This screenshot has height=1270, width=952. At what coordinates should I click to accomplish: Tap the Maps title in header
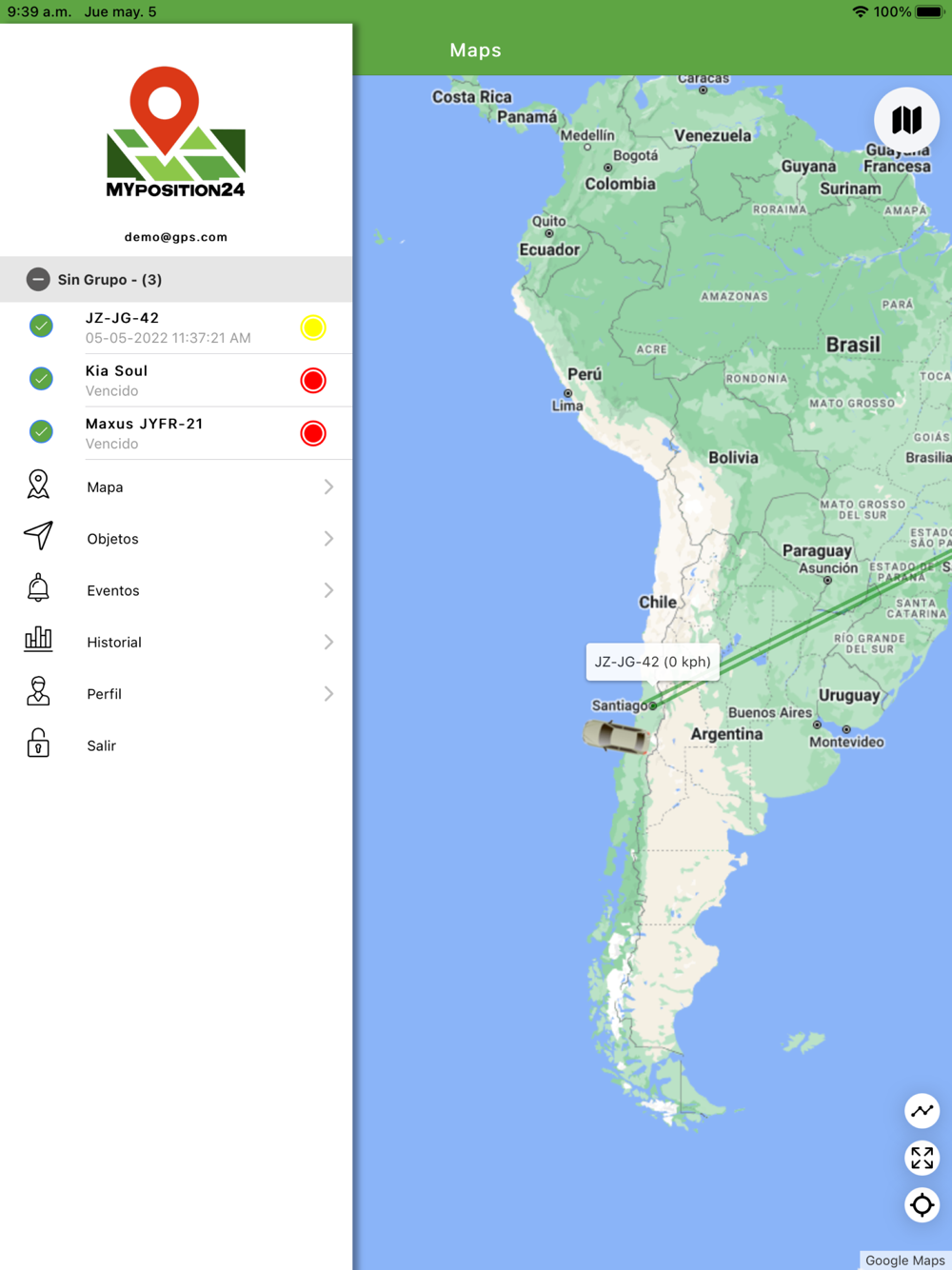tap(475, 50)
